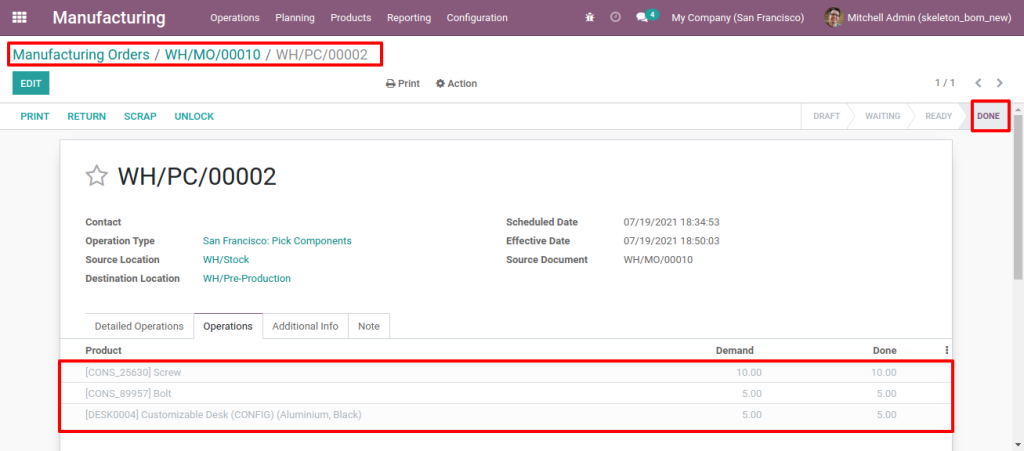The width and height of the screenshot is (1024, 451).
Task: Open column options kebab icon in table
Action: [946, 350]
